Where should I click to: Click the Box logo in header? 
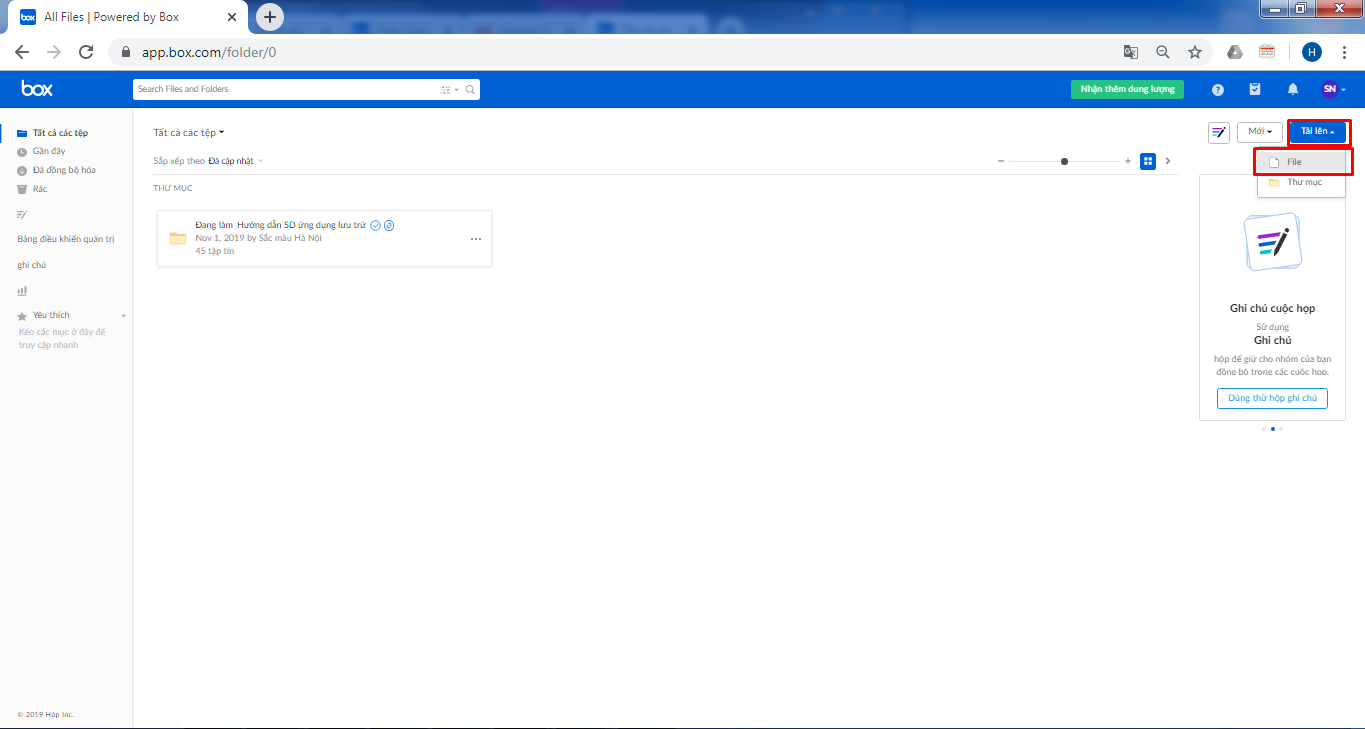click(x=37, y=89)
